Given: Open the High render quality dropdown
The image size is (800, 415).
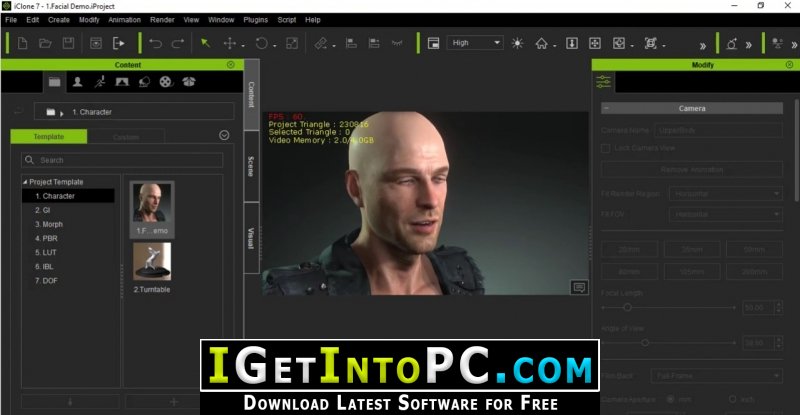Looking at the screenshot, I should click(x=475, y=43).
